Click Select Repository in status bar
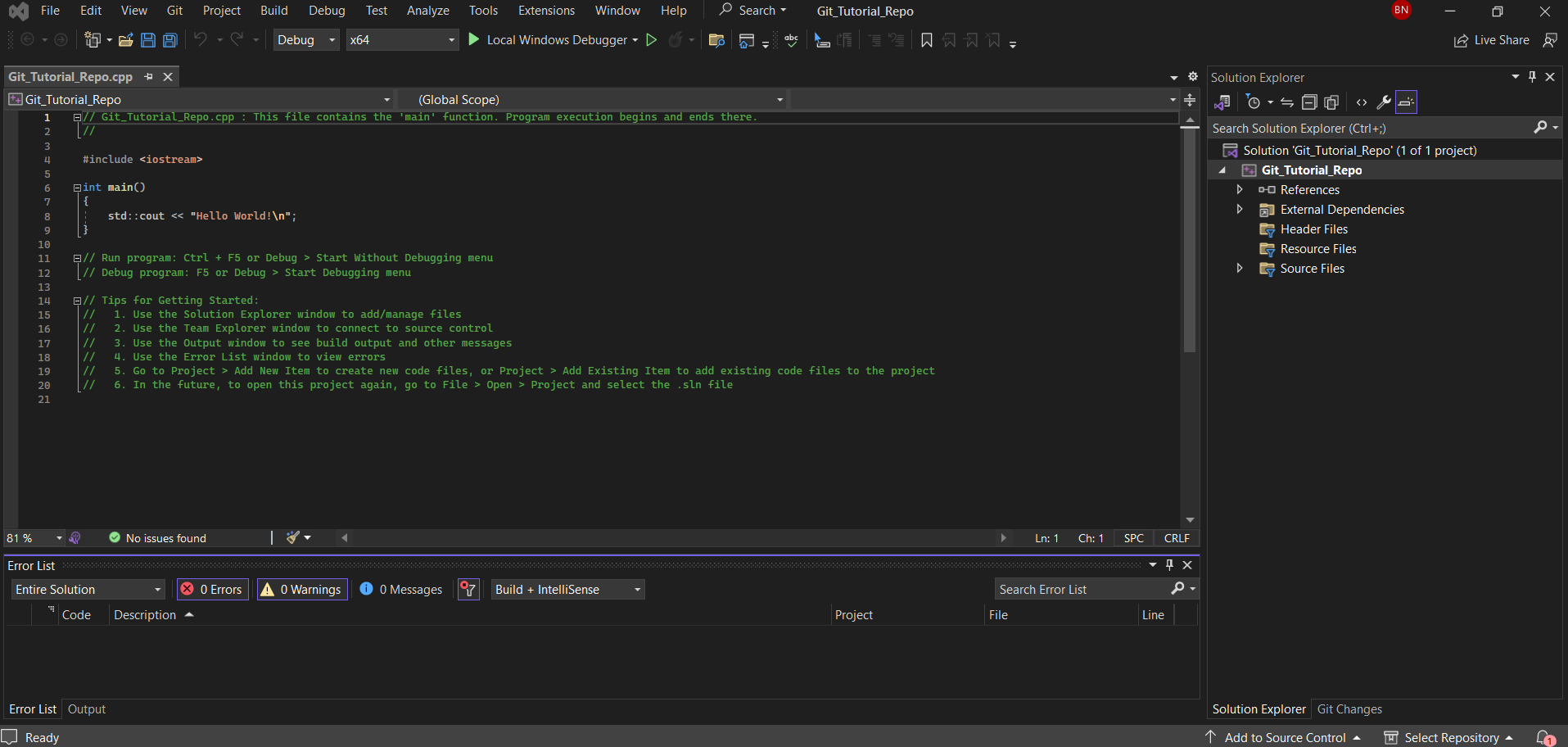Screen dimensions: 1568x747 click(1448, 738)
